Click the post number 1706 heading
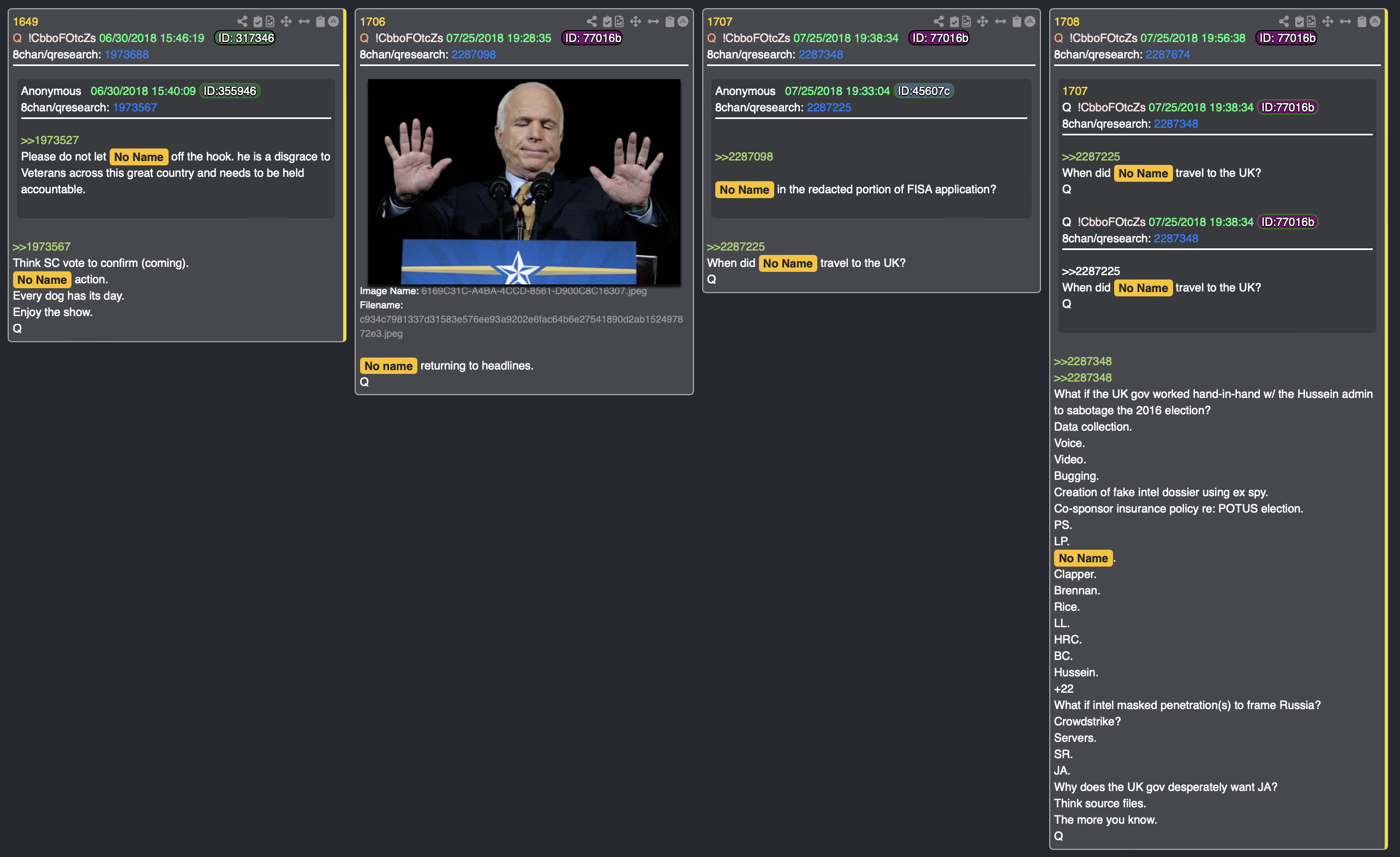 [373, 22]
